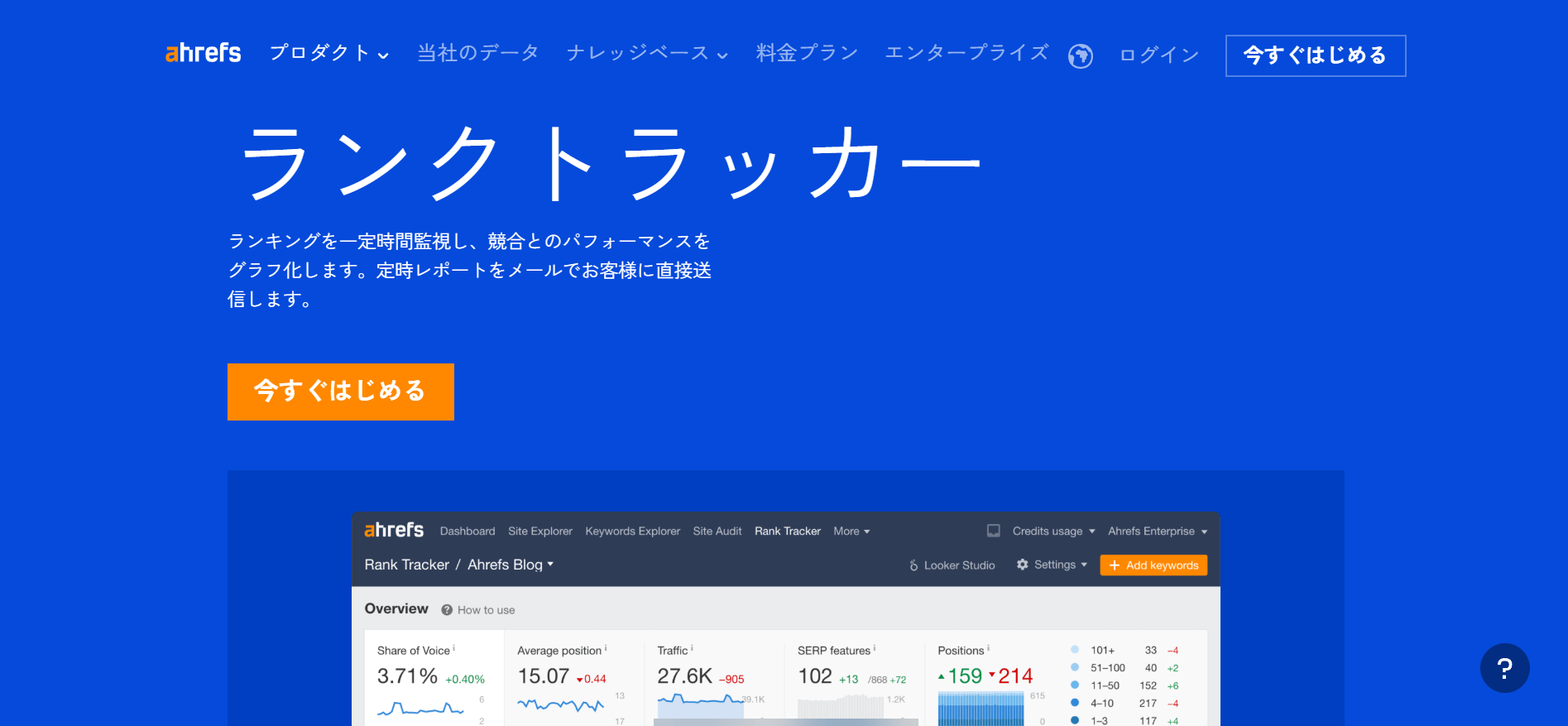Screen dimensions: 1568x726
Task: Select the Site Explorer tab
Action: (x=540, y=531)
